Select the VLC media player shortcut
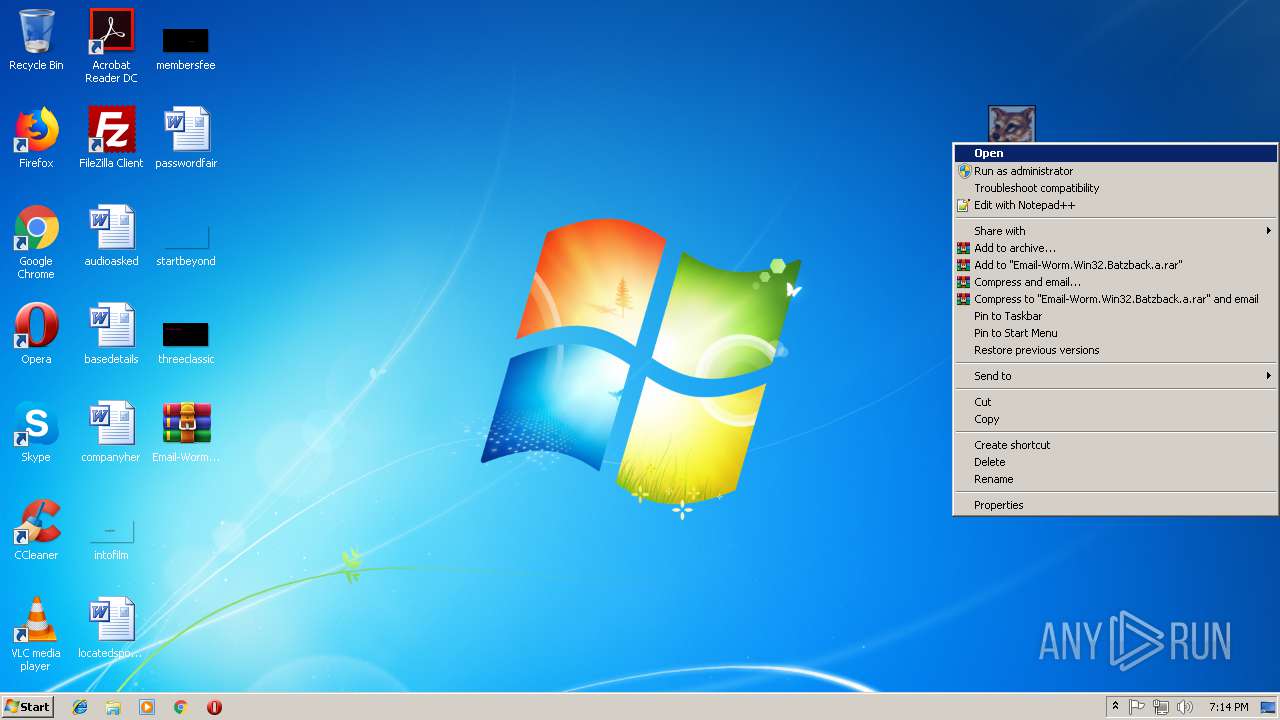 coord(36,634)
